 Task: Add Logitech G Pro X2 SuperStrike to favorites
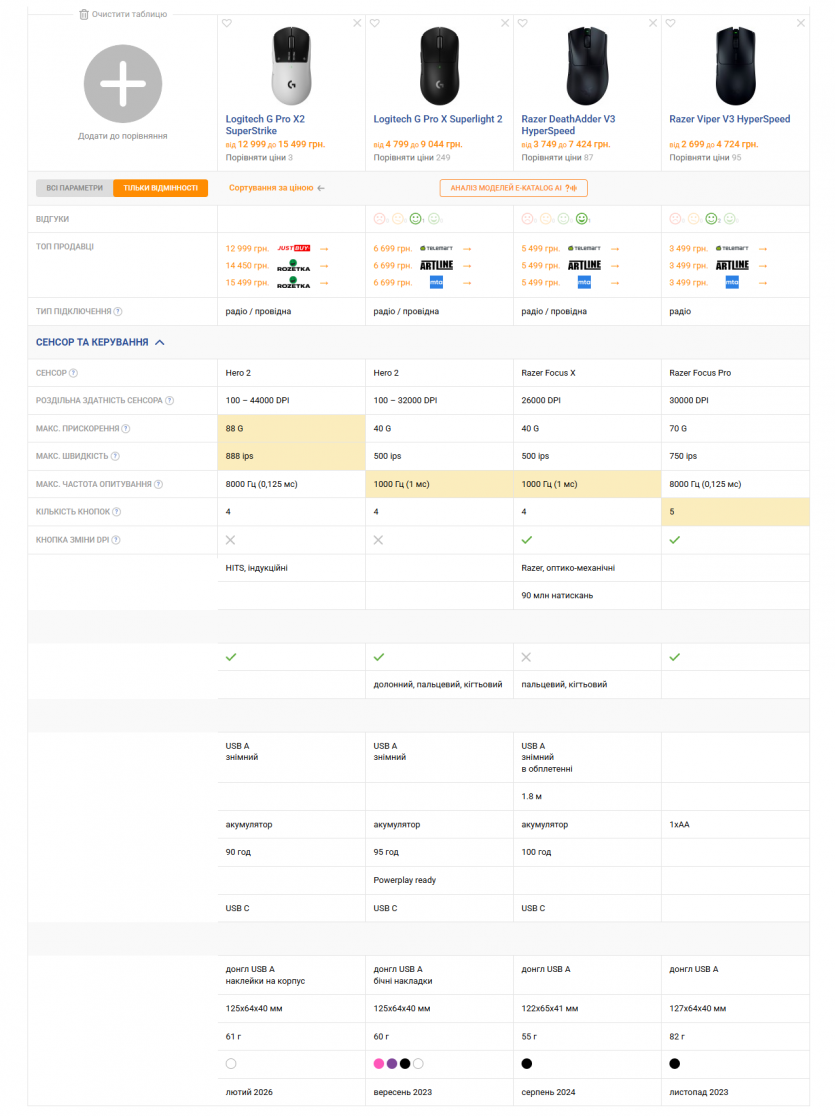(227, 23)
